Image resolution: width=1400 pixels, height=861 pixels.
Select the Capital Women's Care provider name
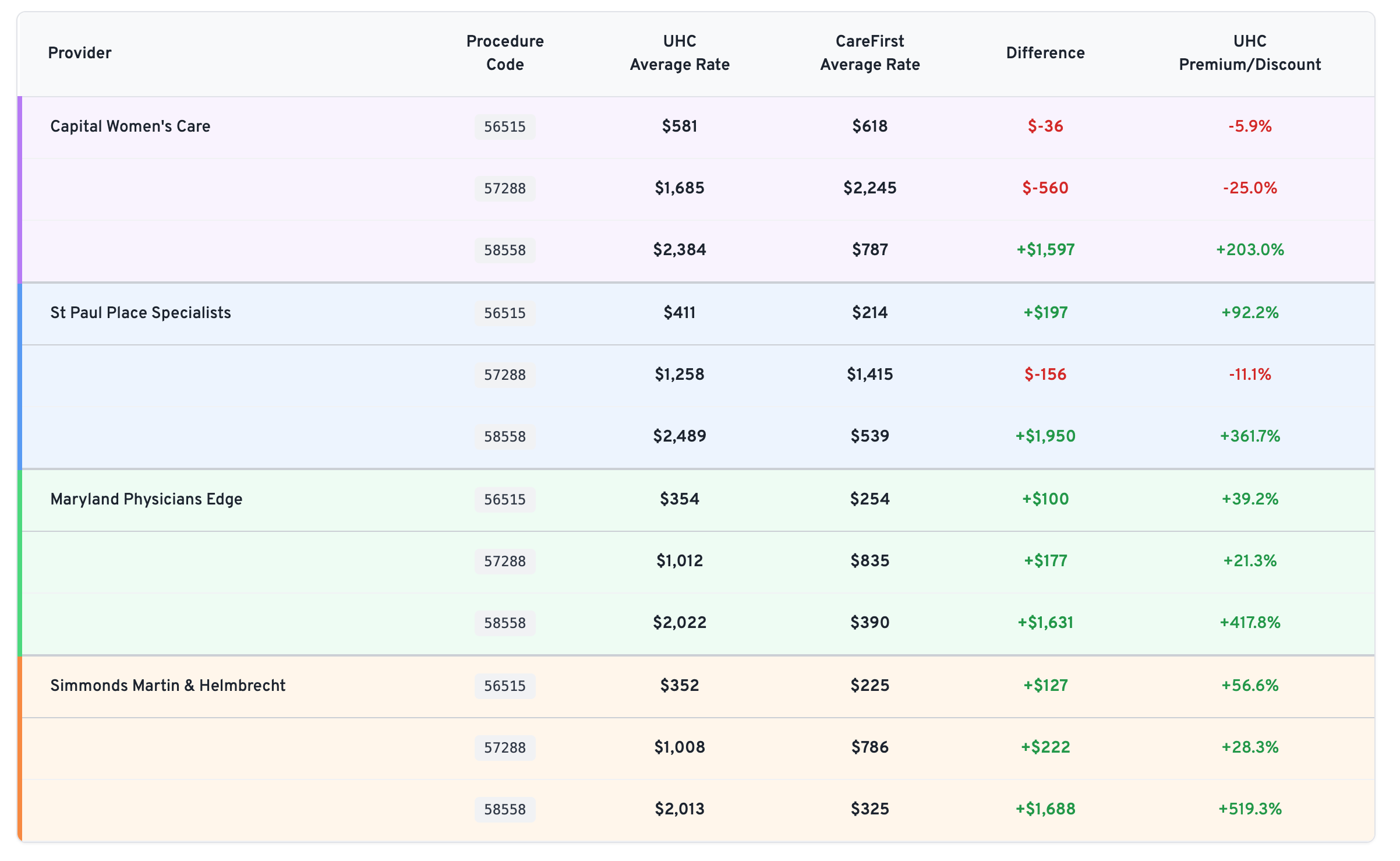(x=130, y=126)
